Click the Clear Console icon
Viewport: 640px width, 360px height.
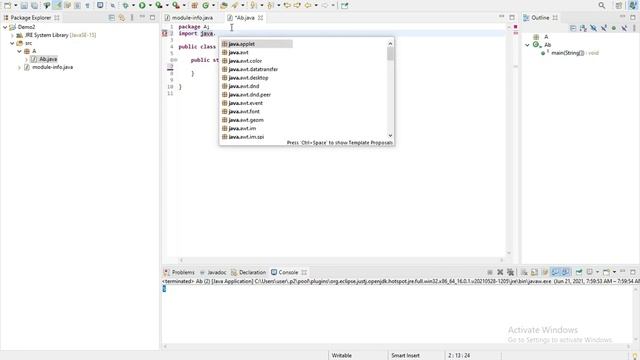[x=524, y=272]
